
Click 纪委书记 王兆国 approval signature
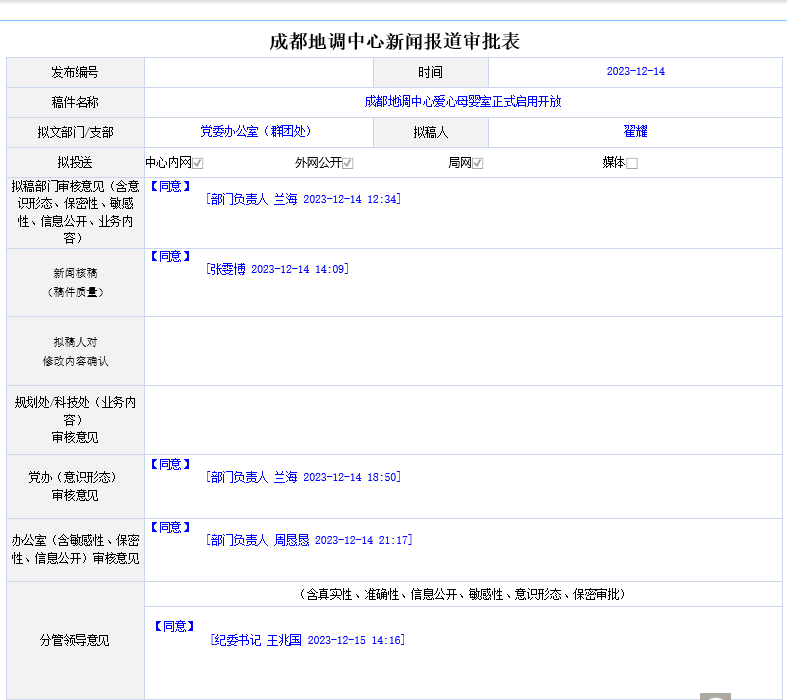[x=306, y=640]
